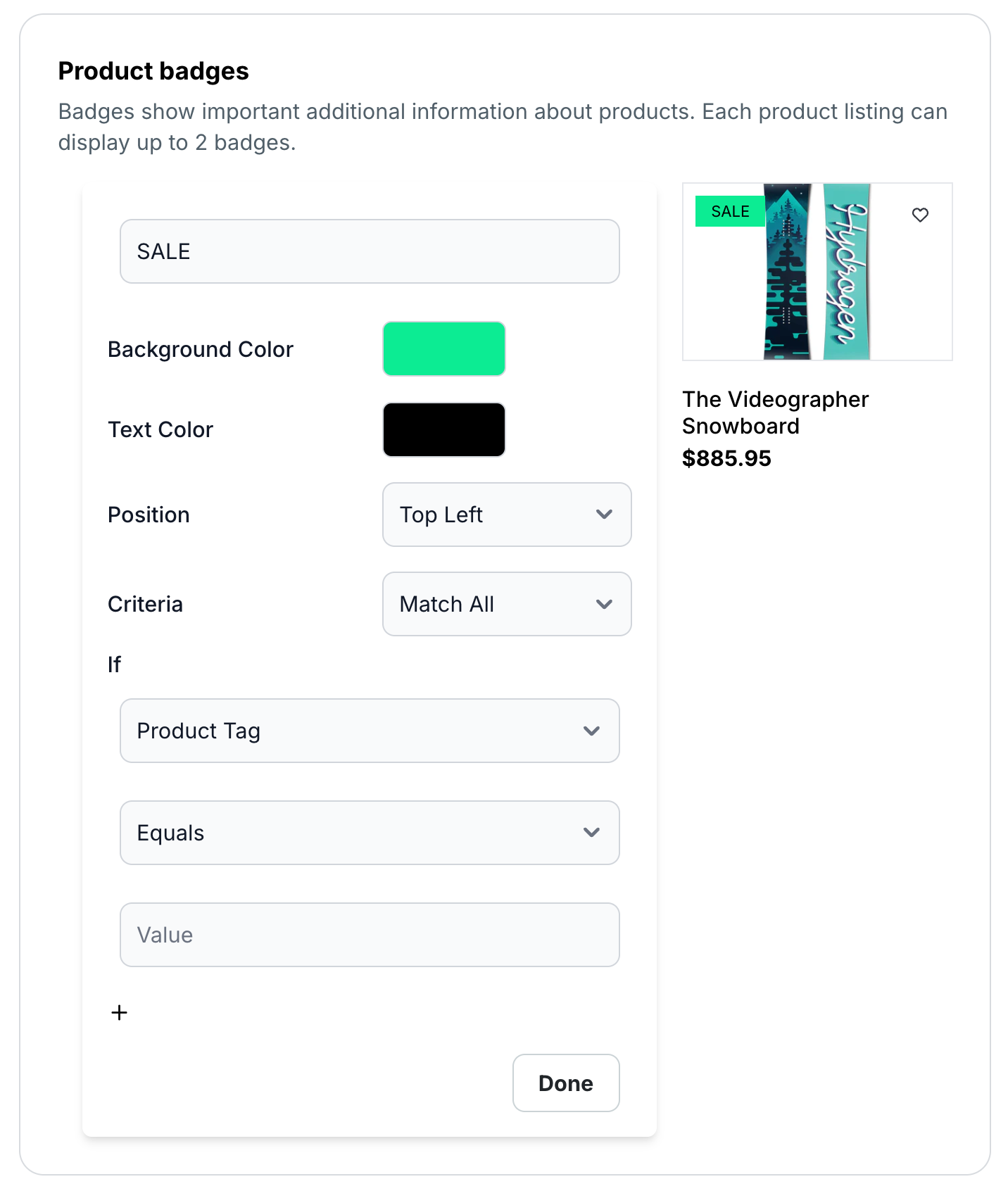Click the Position field label
The height and width of the screenshot is (1191, 1008).
149,515
